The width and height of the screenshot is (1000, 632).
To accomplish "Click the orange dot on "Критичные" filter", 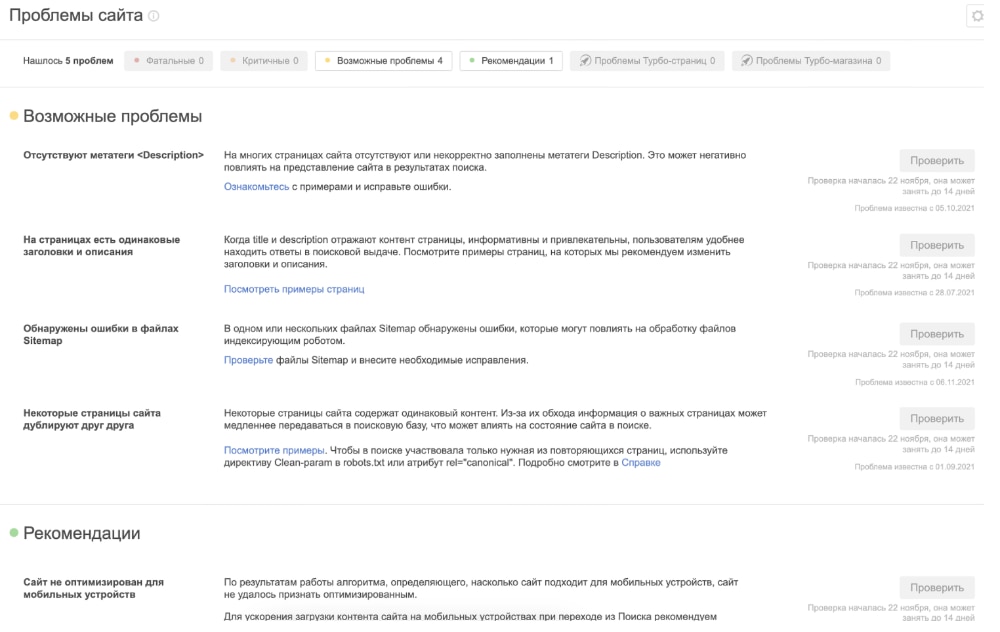I will 233,60.
